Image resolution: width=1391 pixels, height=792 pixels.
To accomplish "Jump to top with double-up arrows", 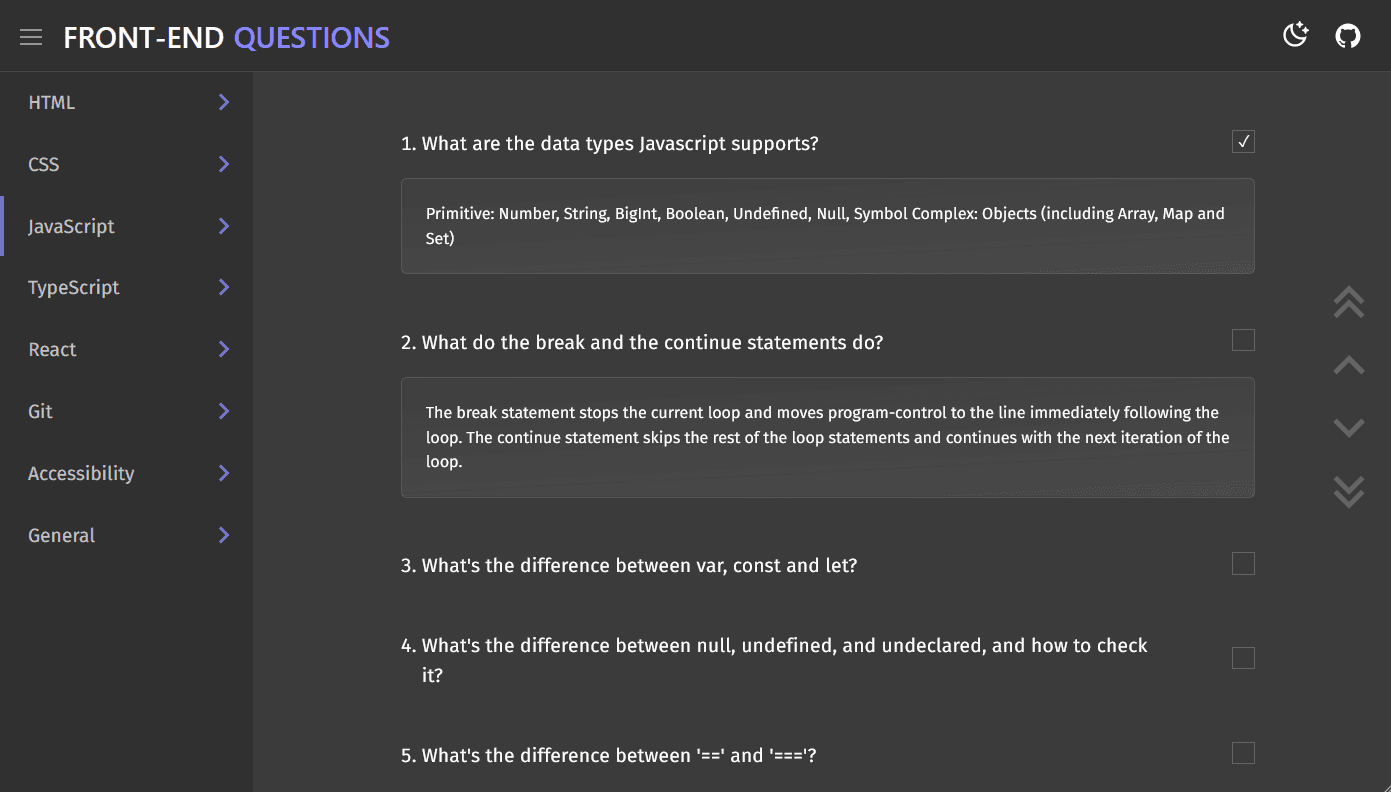I will 1348,302.
